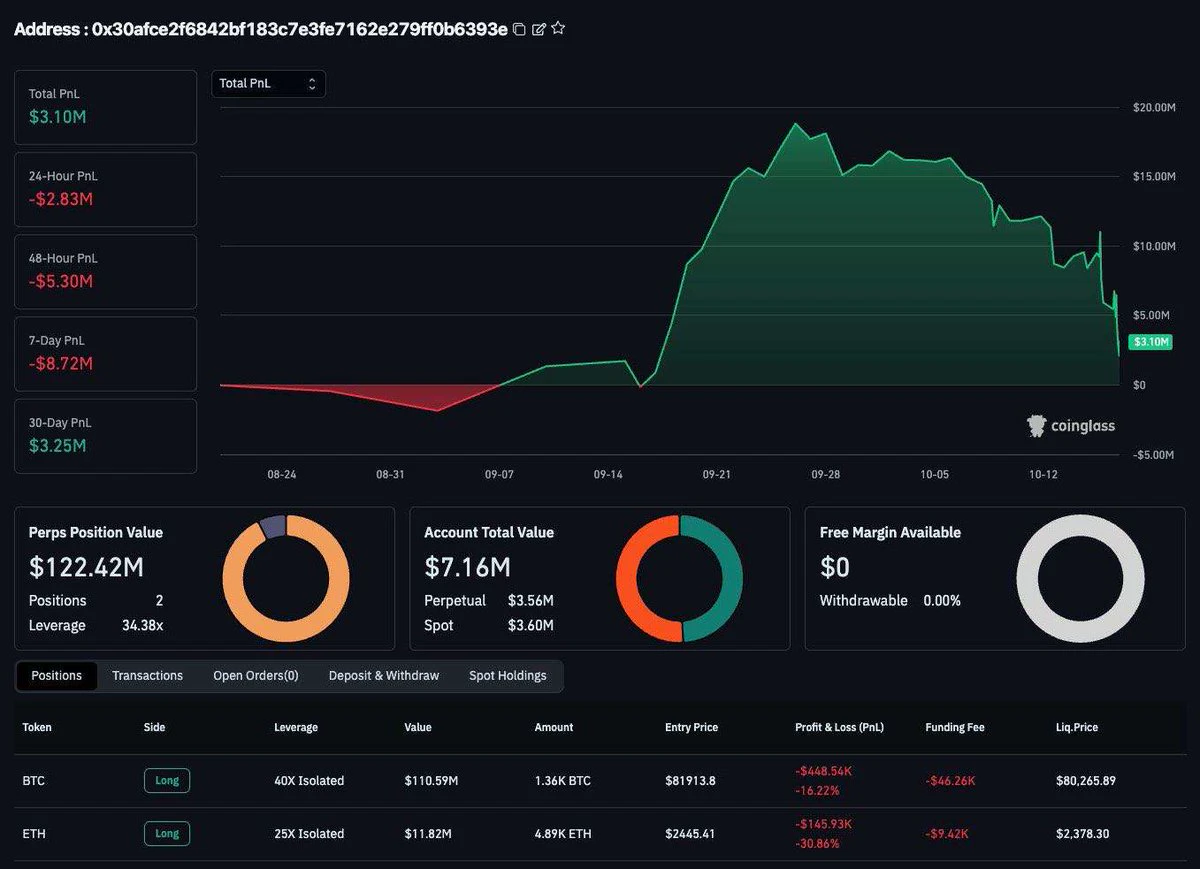Click the Liq.Price column header

click(x=1077, y=727)
